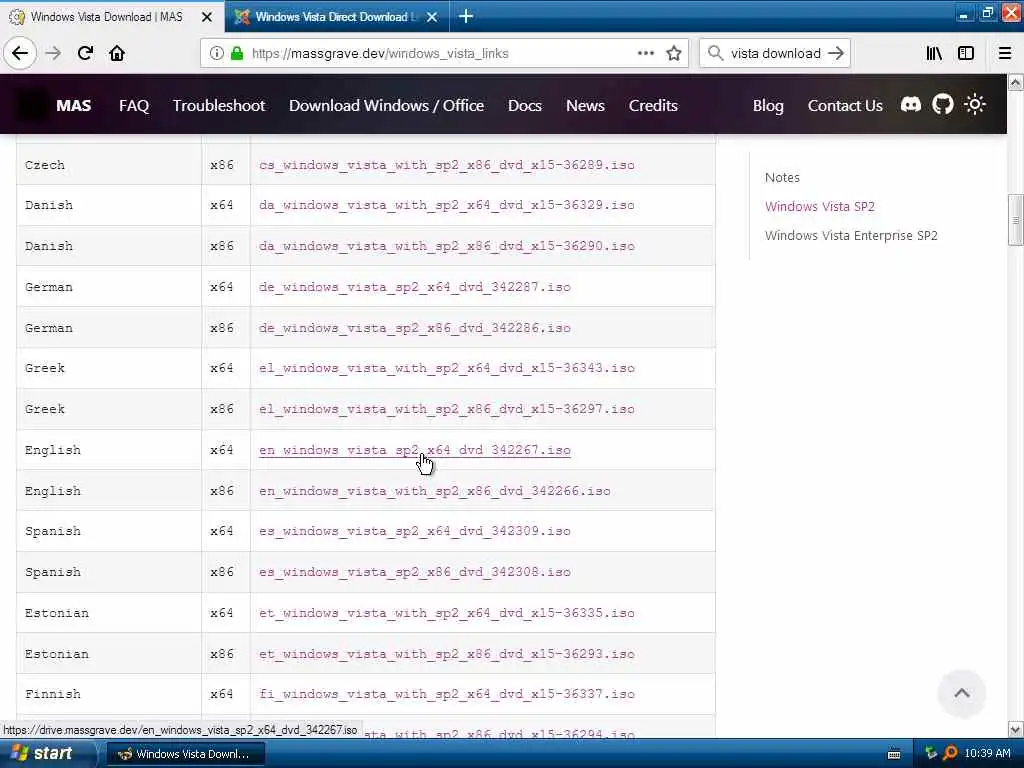Open the browser home page
Viewport: 1024px width, 768px height.
[117, 53]
